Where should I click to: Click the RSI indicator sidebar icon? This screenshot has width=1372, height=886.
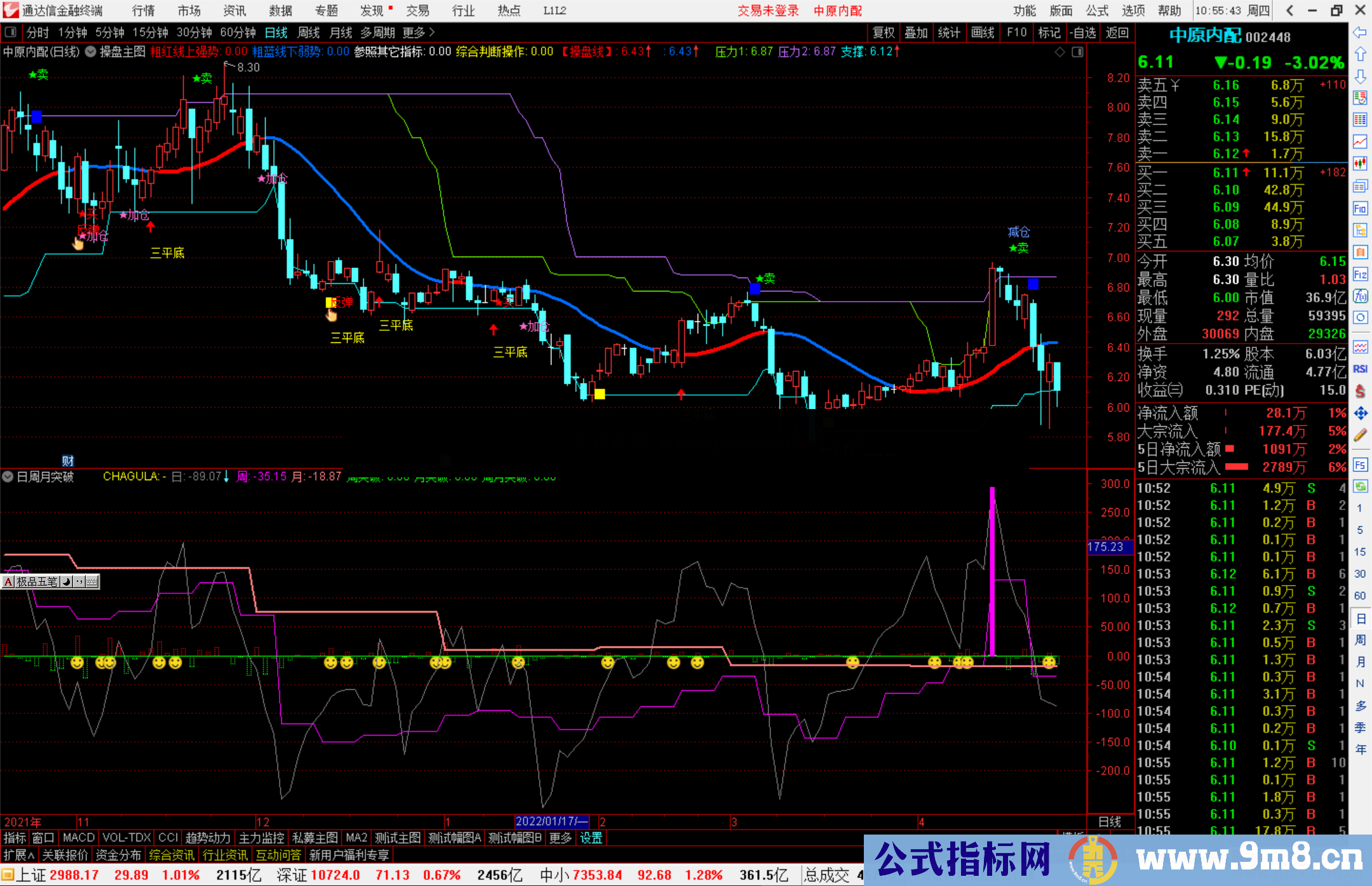(x=1360, y=369)
